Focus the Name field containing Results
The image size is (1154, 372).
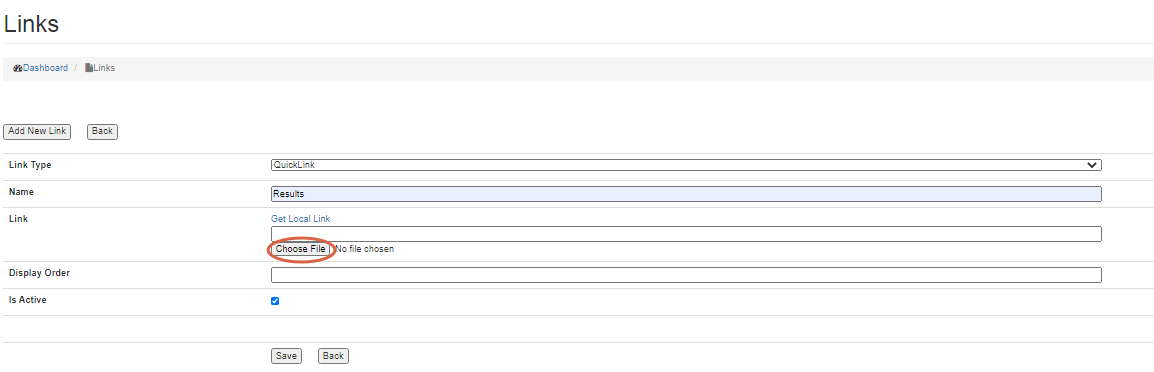coord(686,194)
